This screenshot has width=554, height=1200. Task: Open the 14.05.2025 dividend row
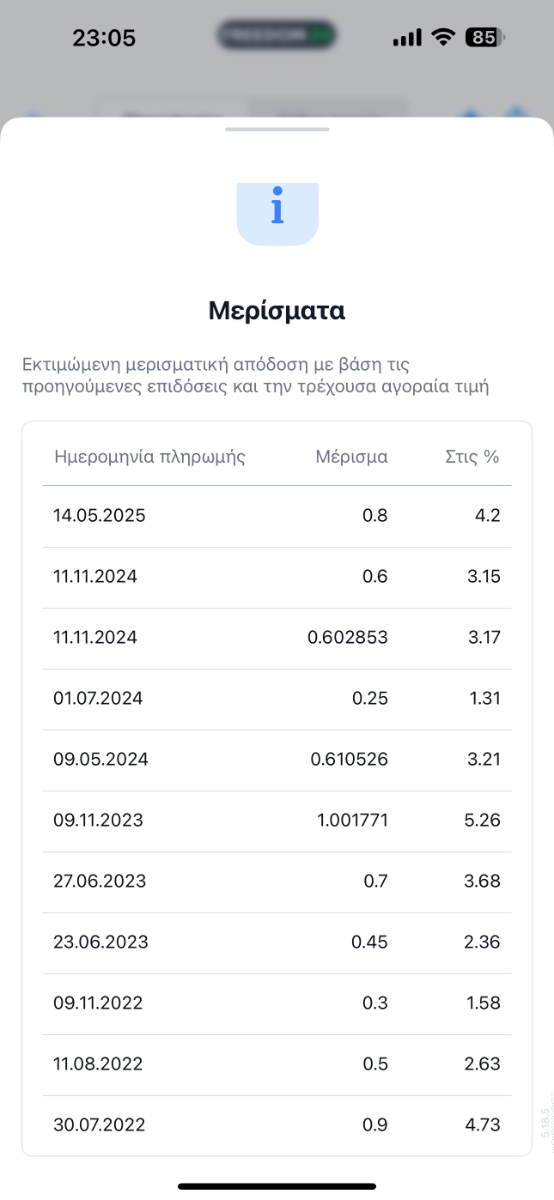(277, 517)
